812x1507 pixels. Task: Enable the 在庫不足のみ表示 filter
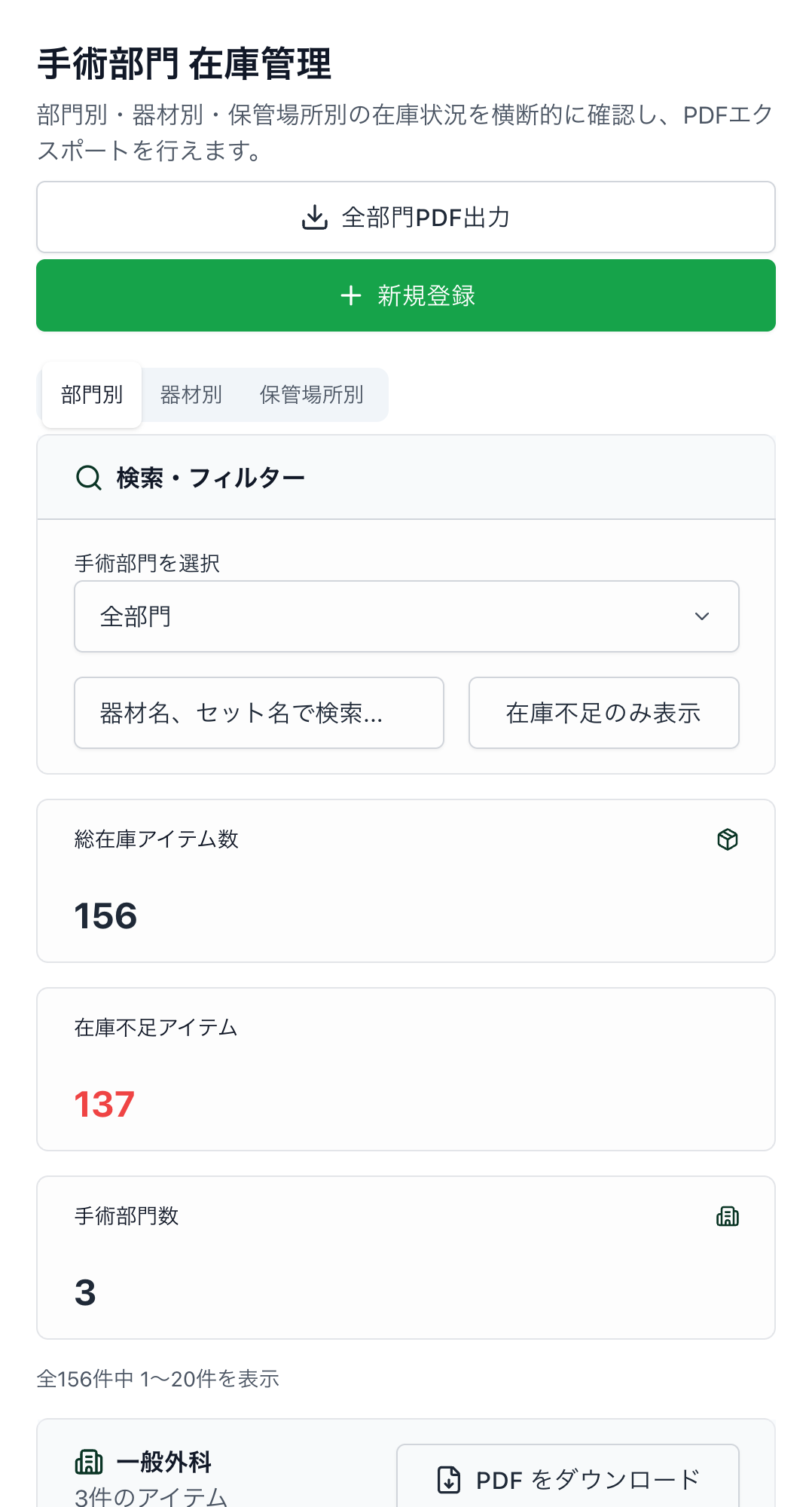603,713
